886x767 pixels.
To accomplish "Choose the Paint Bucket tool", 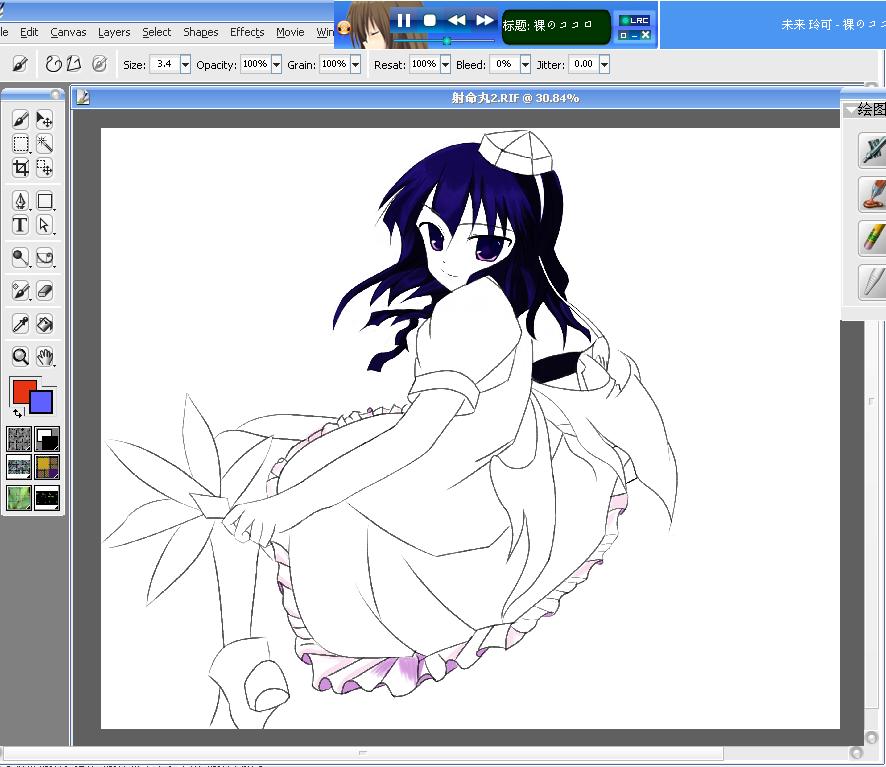I will click(x=44, y=324).
